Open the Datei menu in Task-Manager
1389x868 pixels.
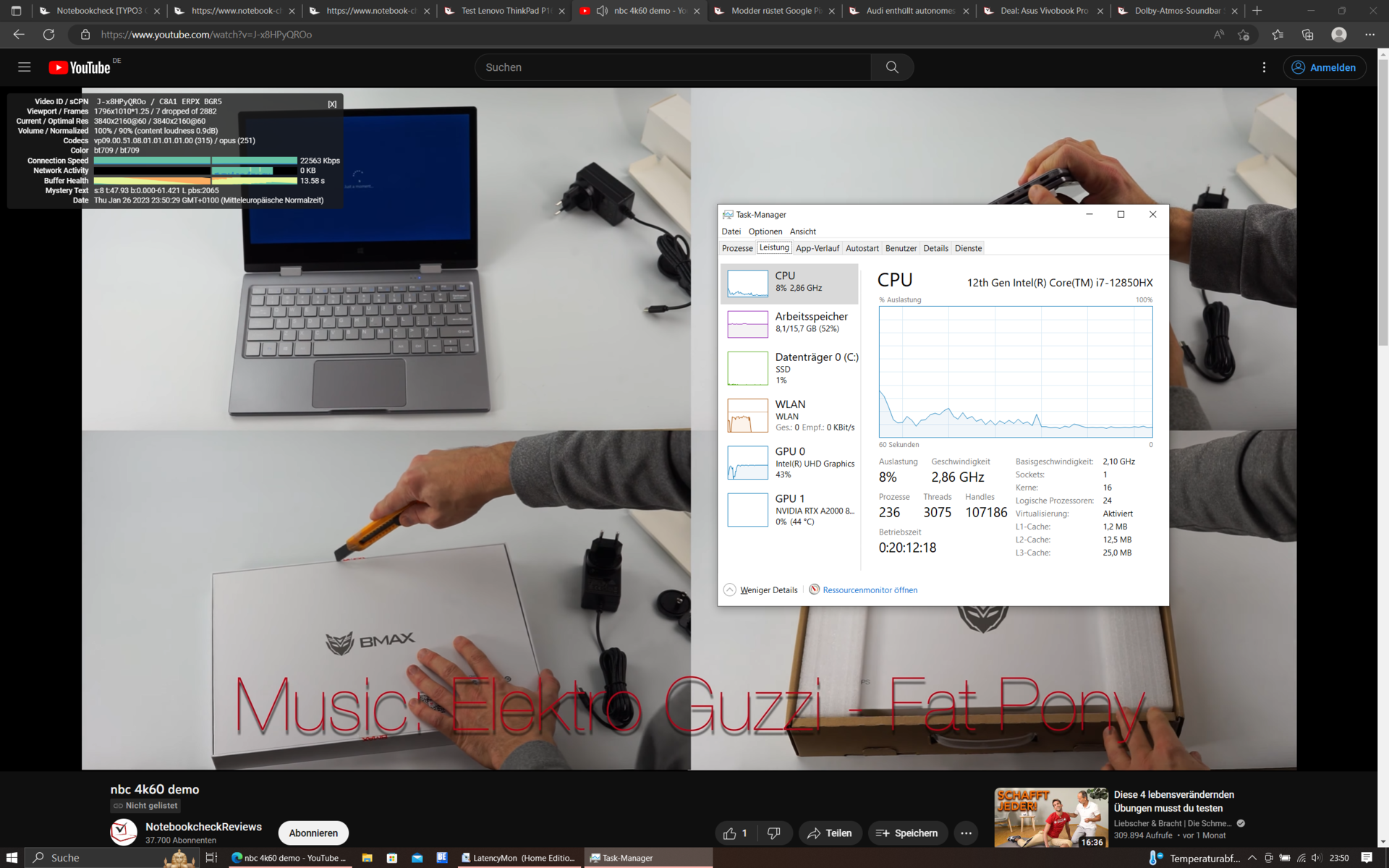(x=731, y=231)
